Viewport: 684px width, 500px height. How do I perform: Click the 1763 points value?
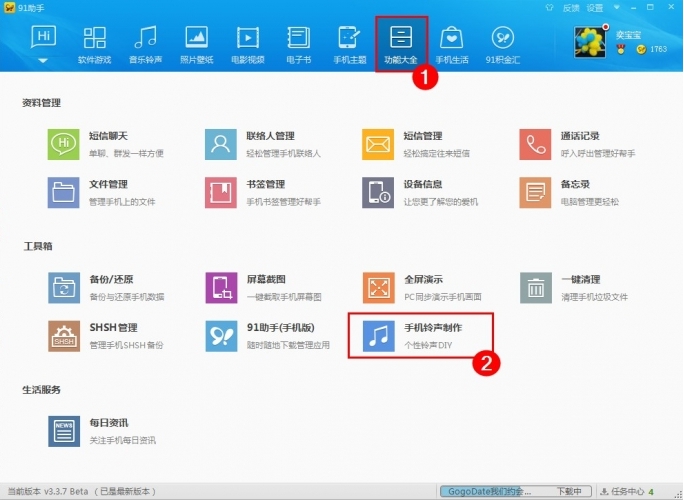658,49
